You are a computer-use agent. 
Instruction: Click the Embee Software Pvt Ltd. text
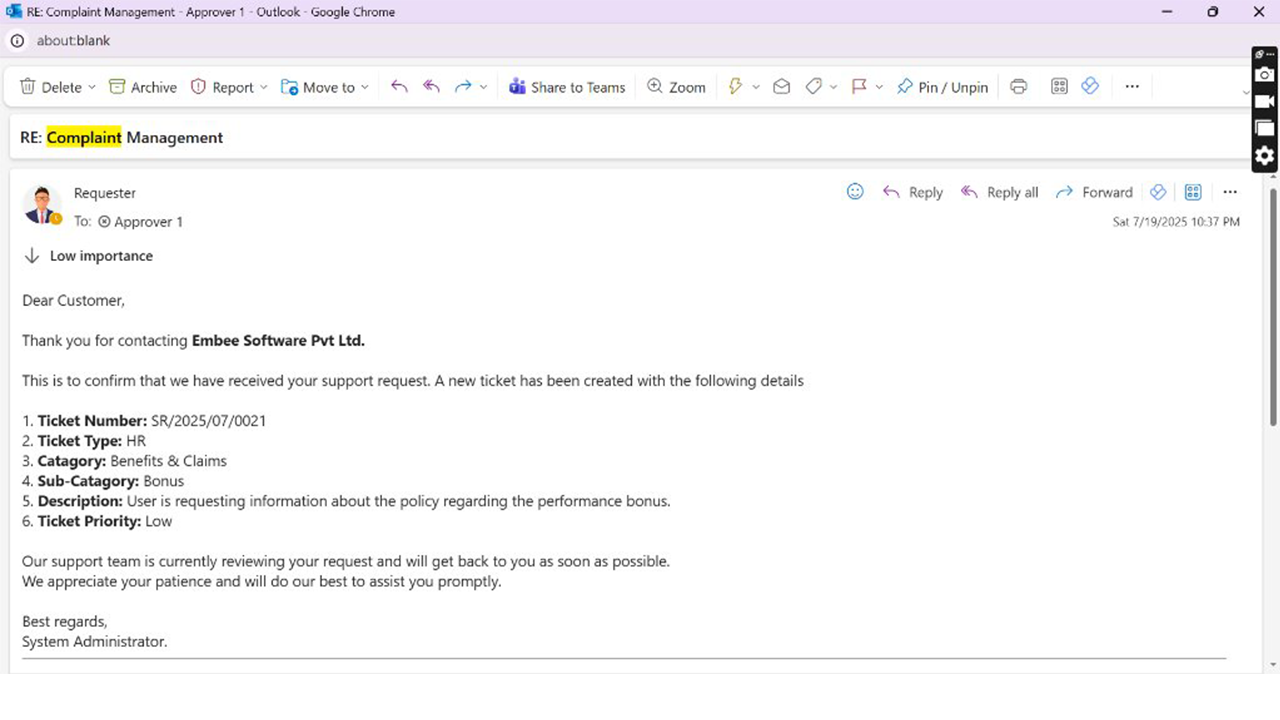(x=278, y=341)
